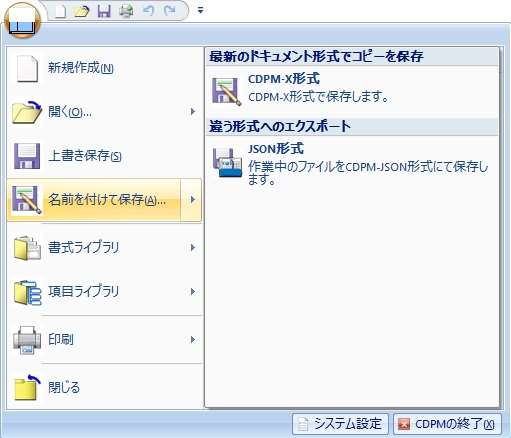Image resolution: width=511 pixels, height=438 pixels.
Task: Click the Print icon in quick access toolbar
Action: 126,11
